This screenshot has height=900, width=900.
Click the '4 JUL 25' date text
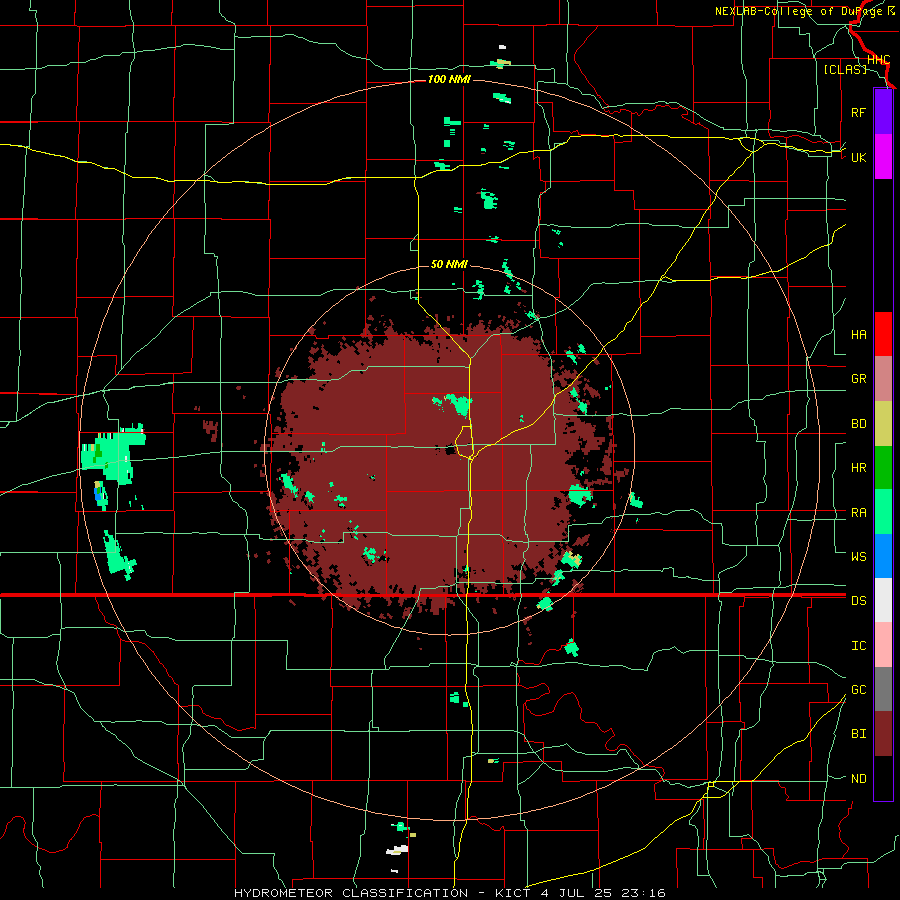click(x=579, y=893)
